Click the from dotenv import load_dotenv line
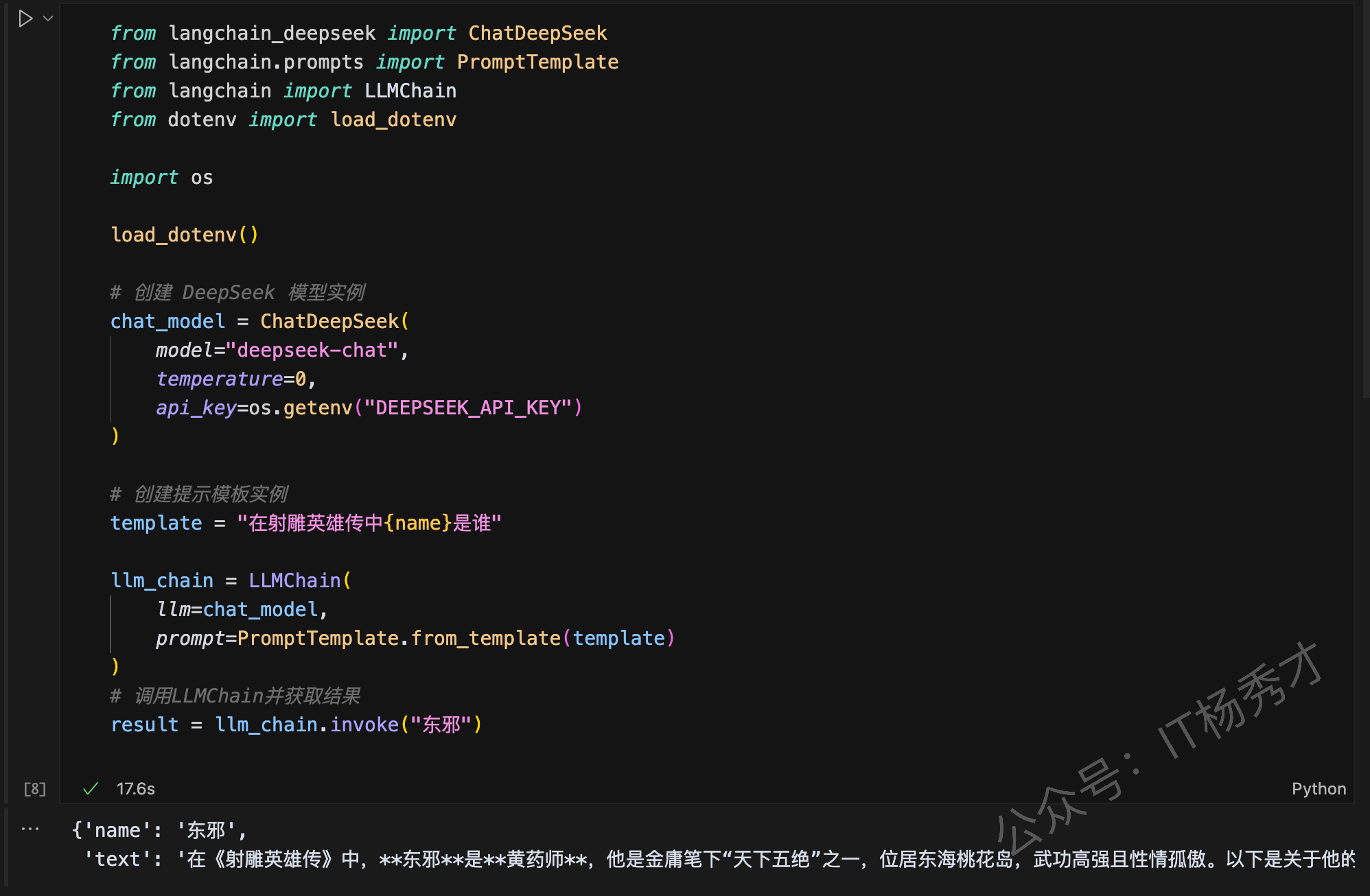This screenshot has width=1370, height=896. (x=283, y=119)
